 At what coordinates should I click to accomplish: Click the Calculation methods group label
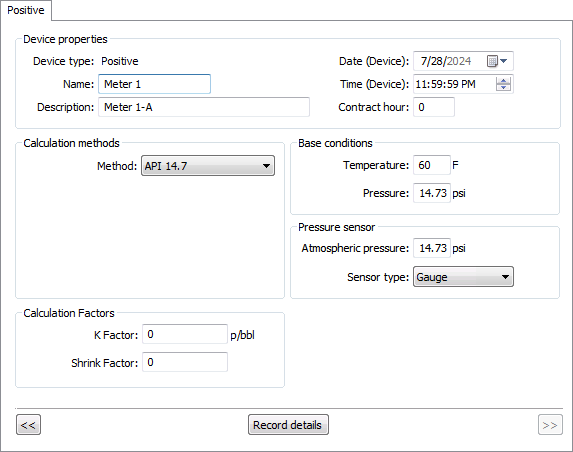click(x=71, y=143)
